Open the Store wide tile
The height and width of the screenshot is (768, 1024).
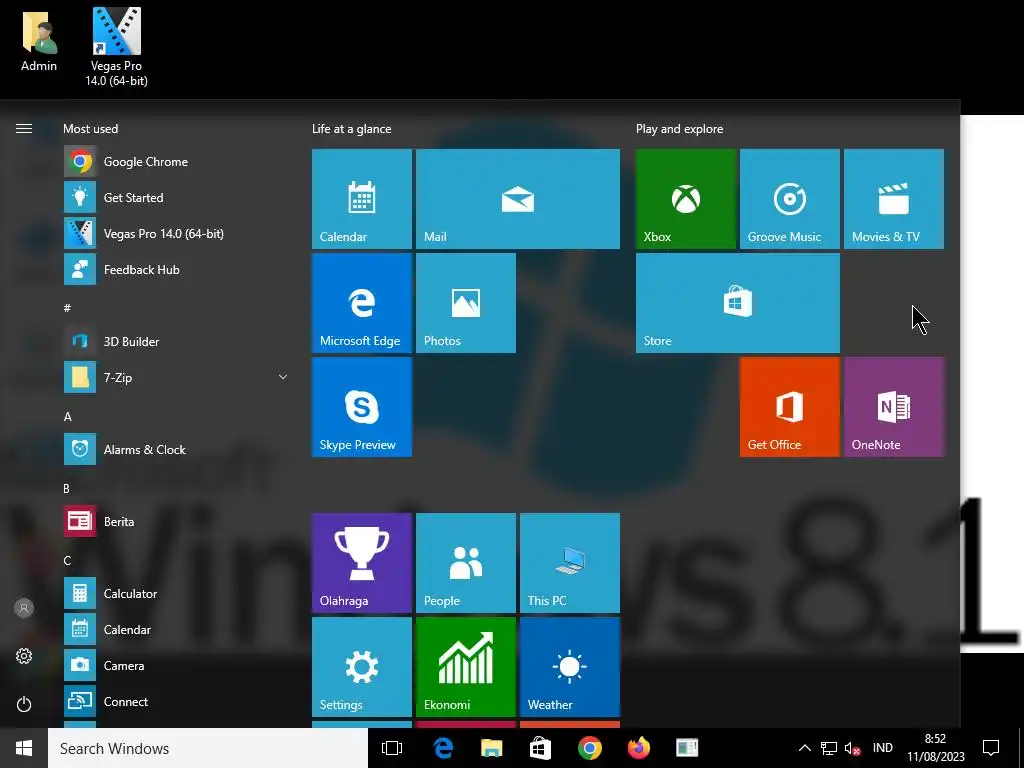[x=738, y=303]
